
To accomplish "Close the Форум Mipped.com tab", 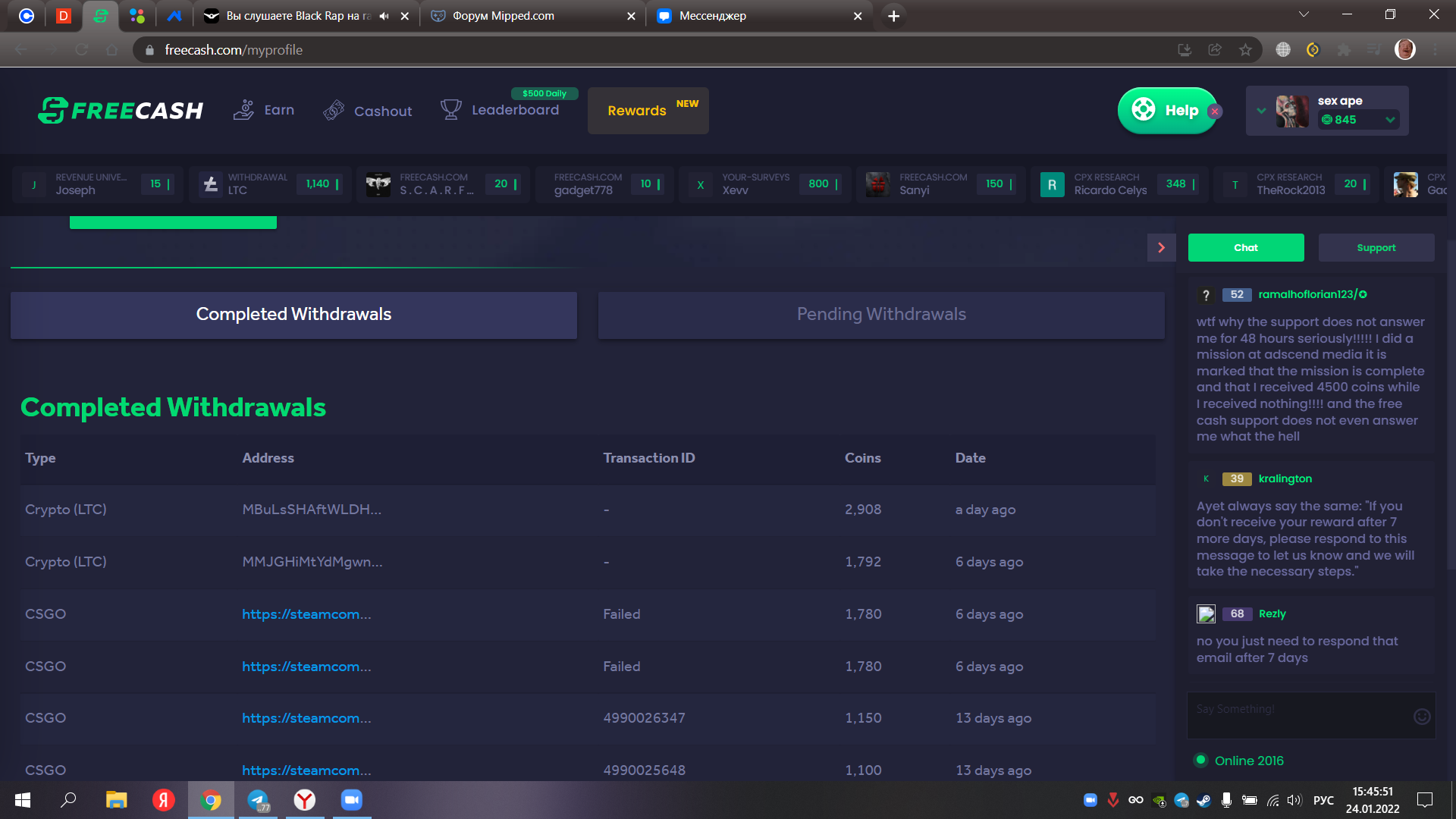I will click(631, 16).
